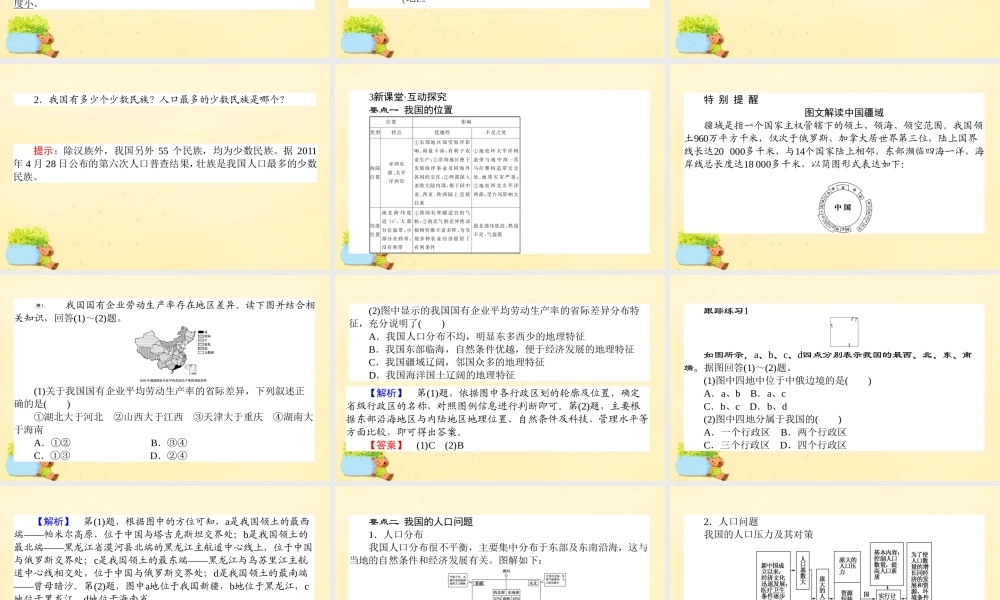The height and width of the screenshot is (600, 1000).
Task: Click question "(2)图中四地分属于我国的"
Action: [x=772, y=420]
